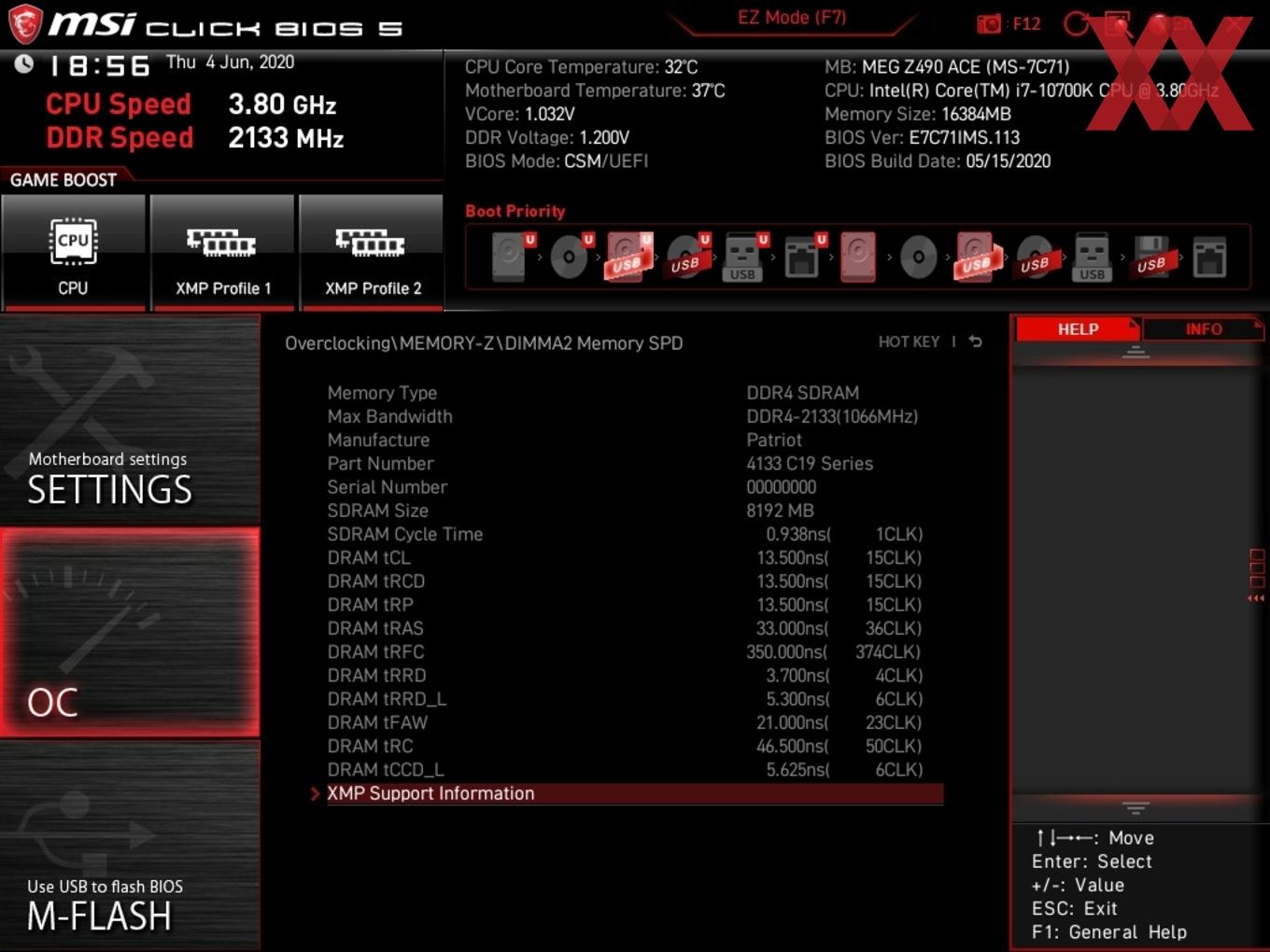
Task: Open M-FLASH to flash BIOS
Action: 130,846
